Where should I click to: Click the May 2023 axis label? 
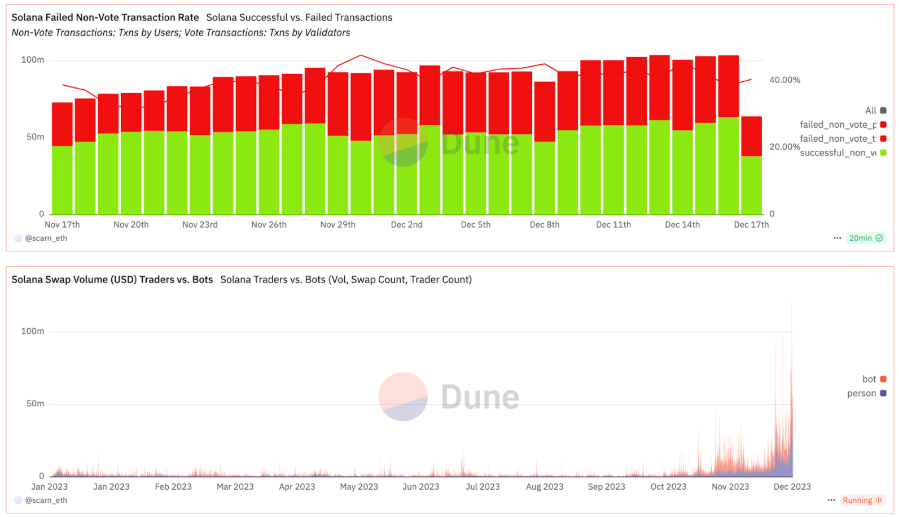coord(359,487)
